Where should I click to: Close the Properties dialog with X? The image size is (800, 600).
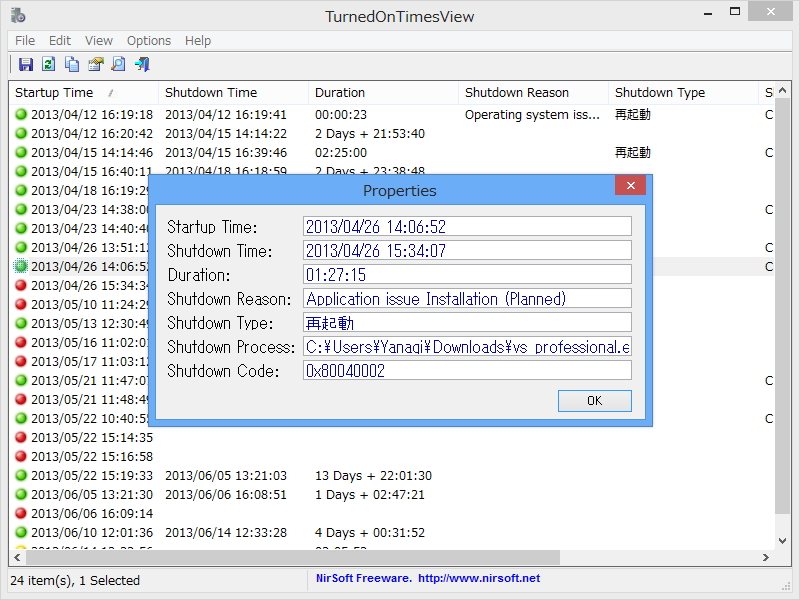pos(631,185)
